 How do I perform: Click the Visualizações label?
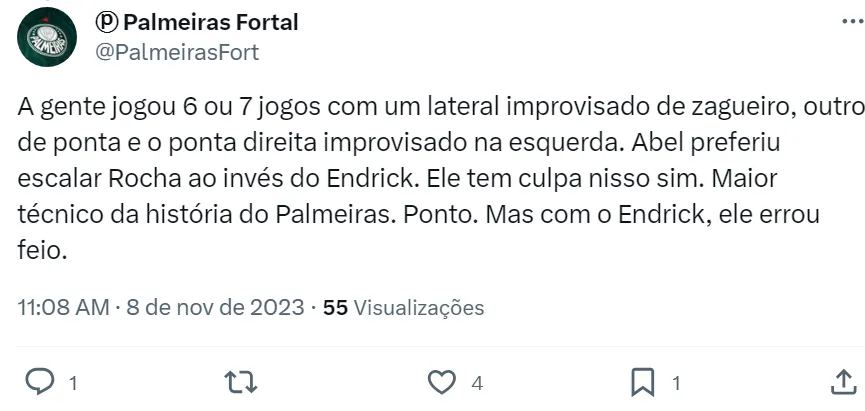point(419,308)
